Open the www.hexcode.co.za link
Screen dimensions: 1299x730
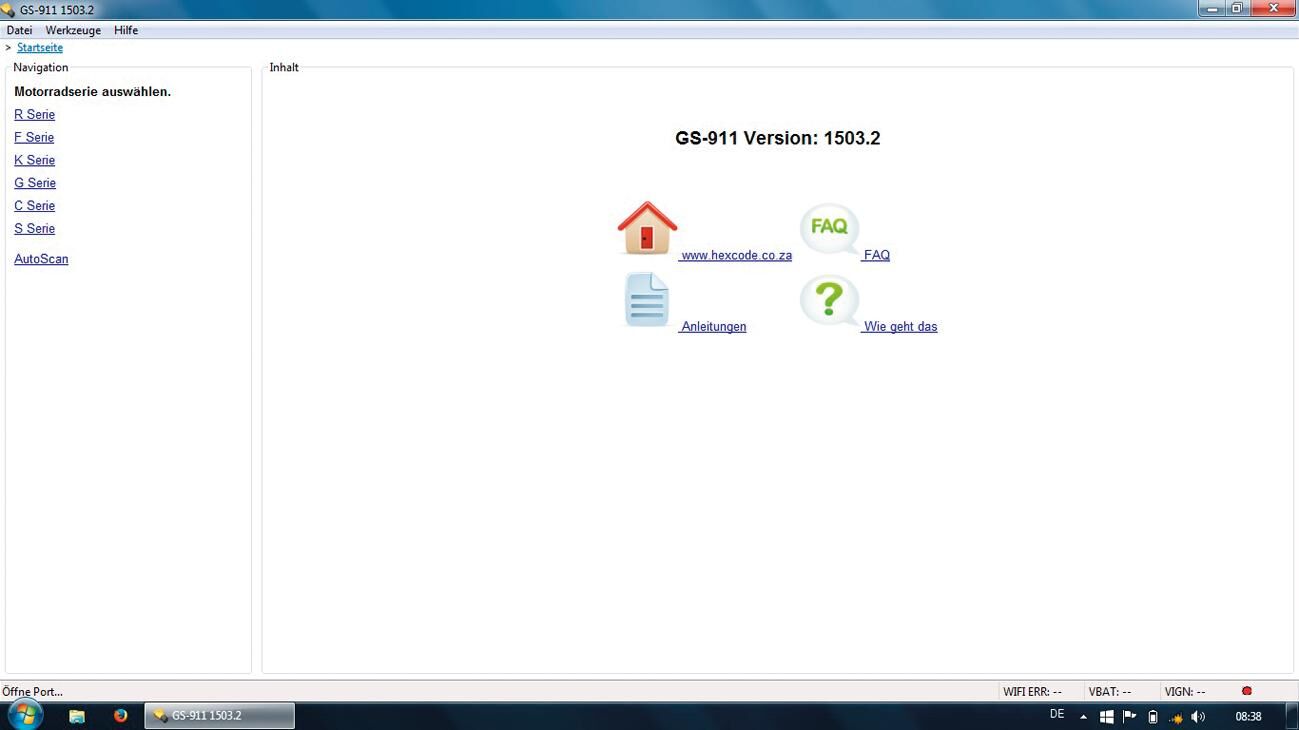point(736,256)
